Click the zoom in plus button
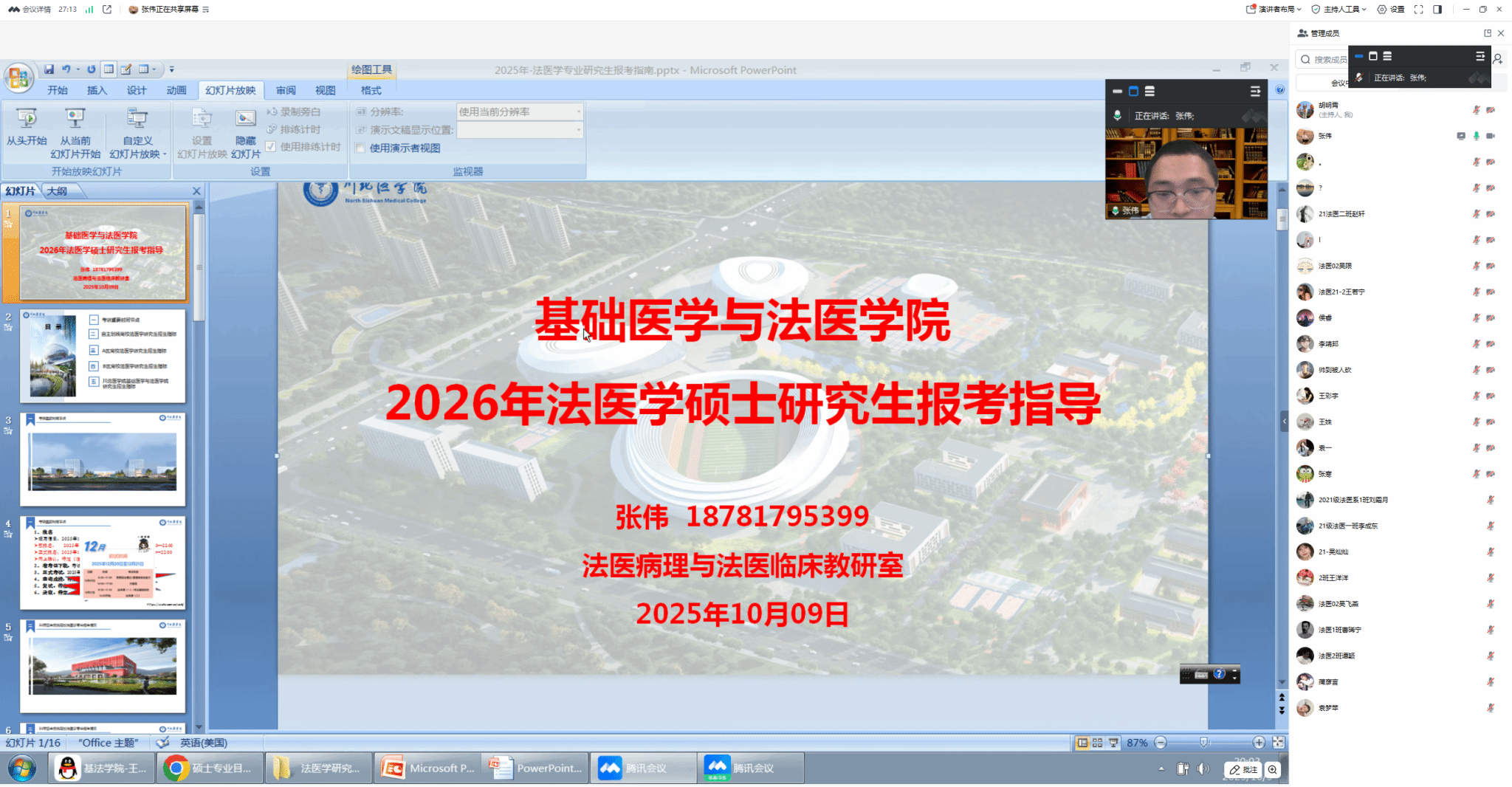 point(1259,743)
